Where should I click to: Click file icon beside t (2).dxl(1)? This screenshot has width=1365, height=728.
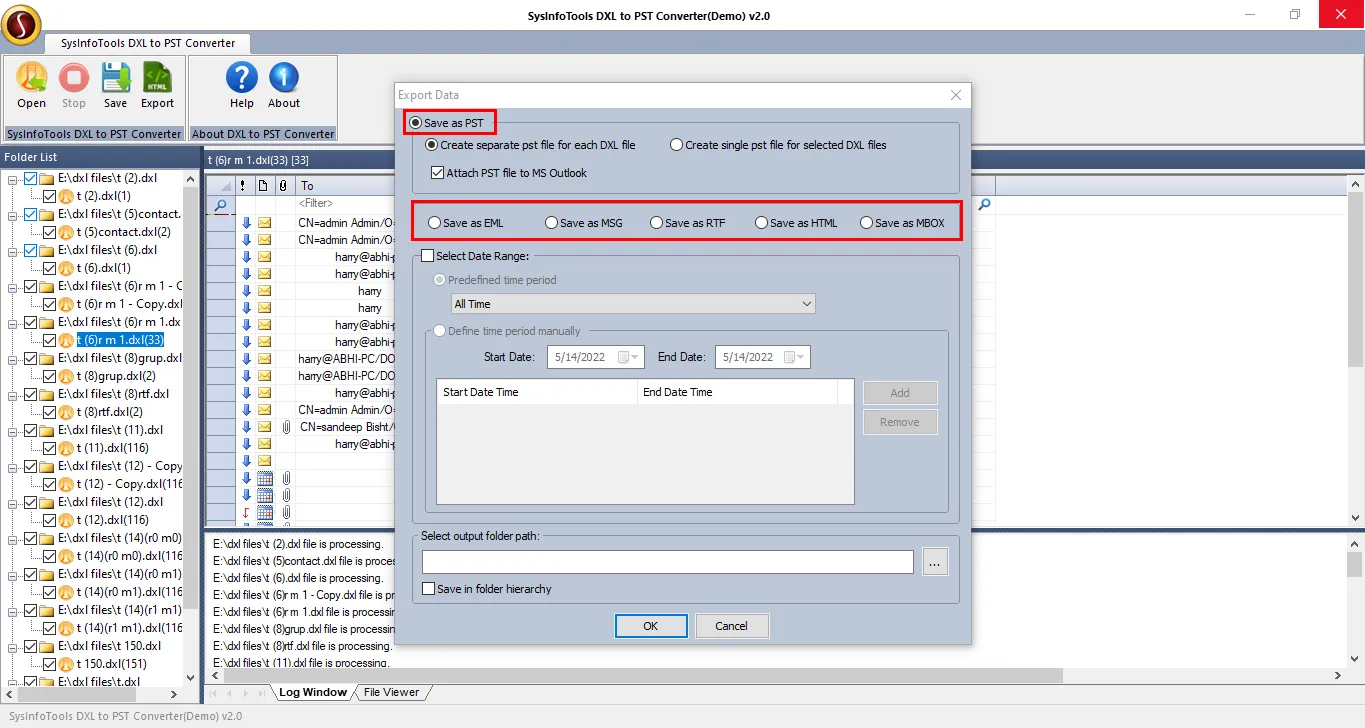pyautogui.click(x=66, y=196)
